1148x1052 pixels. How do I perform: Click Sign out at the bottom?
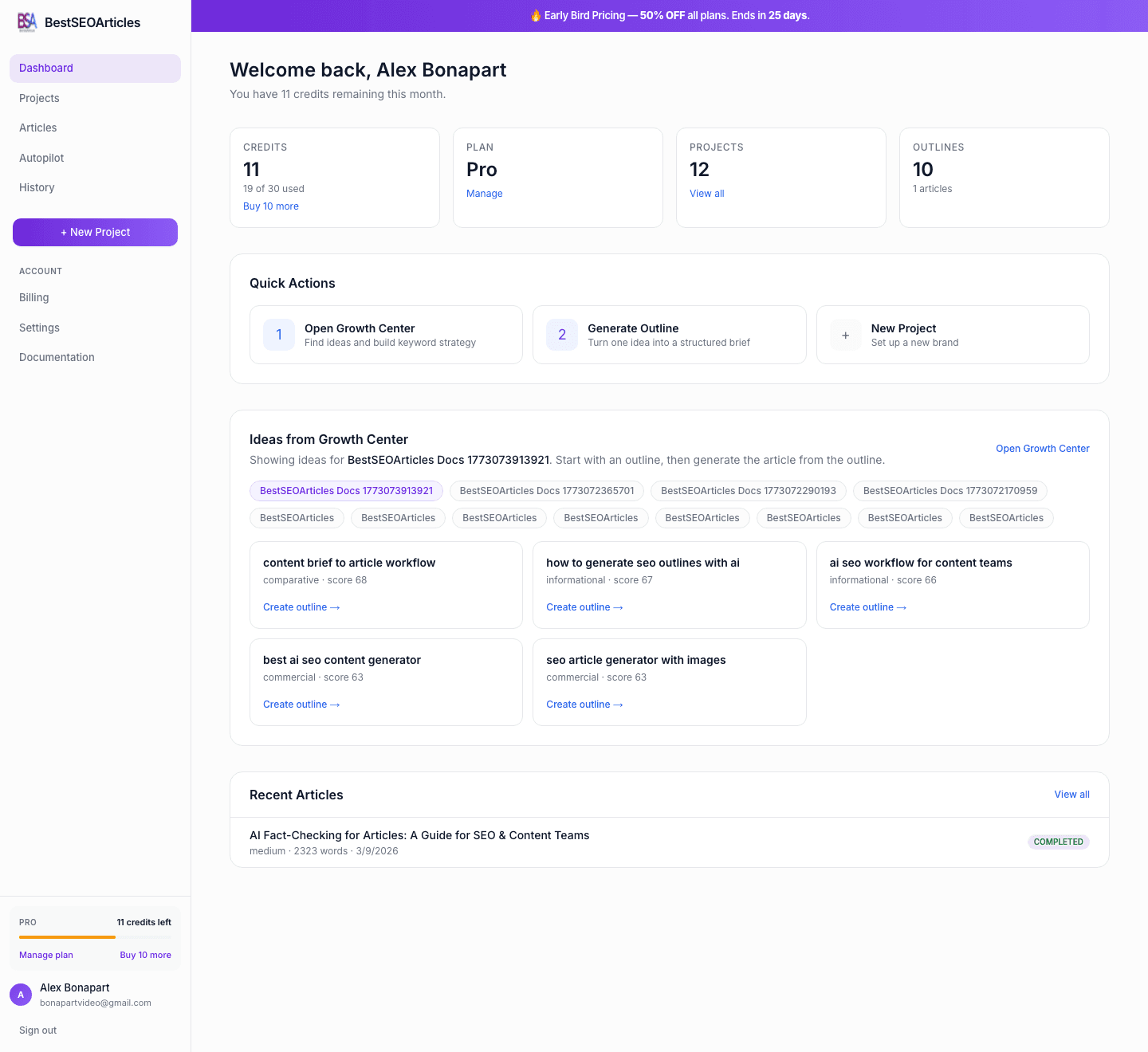pos(37,1030)
